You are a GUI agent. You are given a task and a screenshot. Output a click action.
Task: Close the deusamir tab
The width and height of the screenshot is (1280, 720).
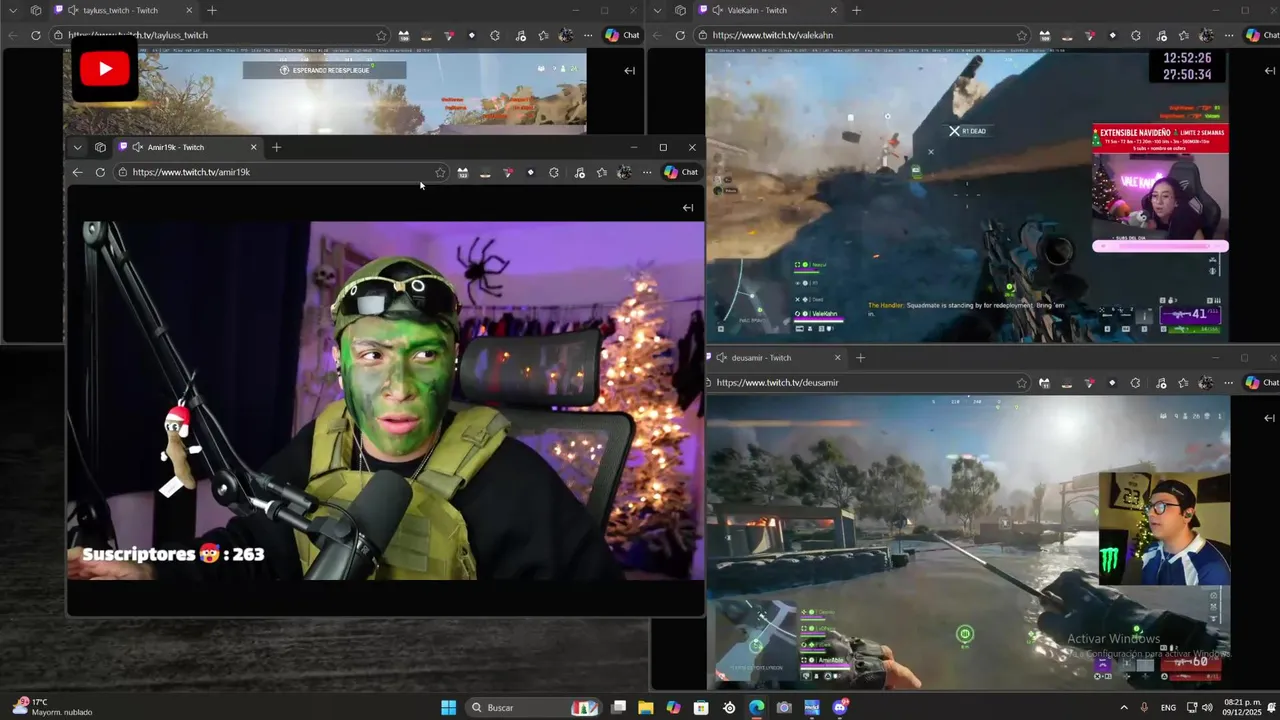pos(838,358)
